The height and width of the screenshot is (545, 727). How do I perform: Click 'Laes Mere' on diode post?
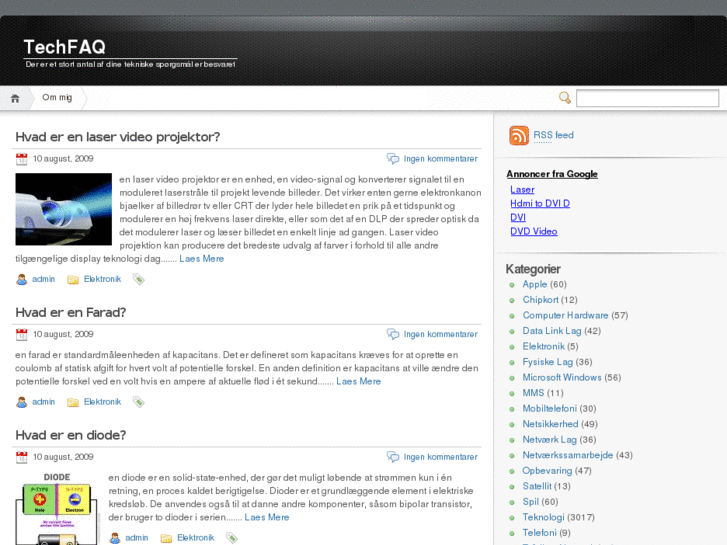coord(267,517)
